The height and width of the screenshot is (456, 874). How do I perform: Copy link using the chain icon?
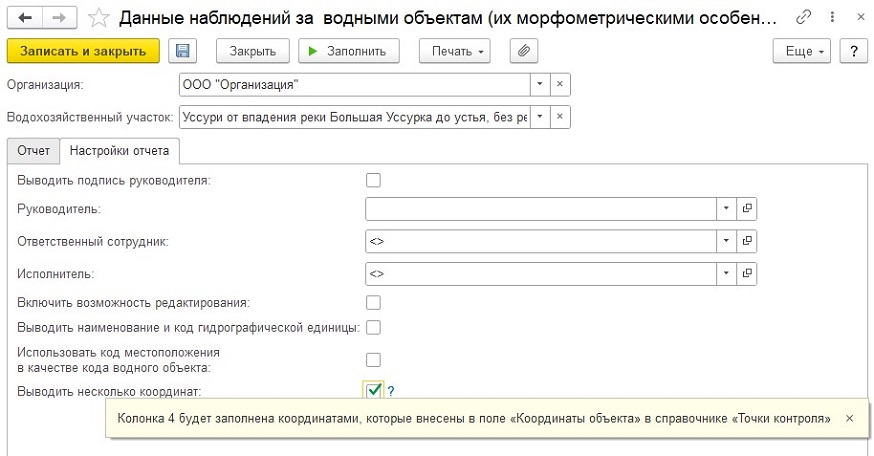pyautogui.click(x=805, y=18)
